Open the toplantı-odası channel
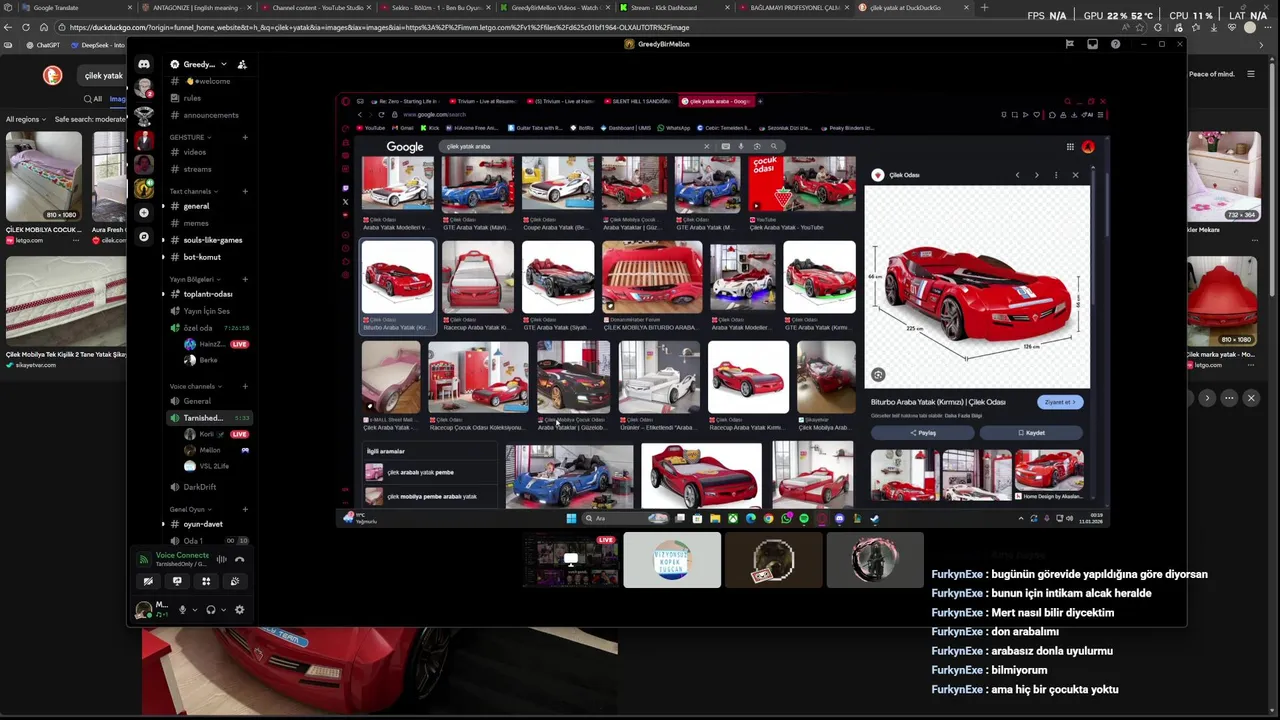Image resolution: width=1280 pixels, height=720 pixels. pos(208,294)
